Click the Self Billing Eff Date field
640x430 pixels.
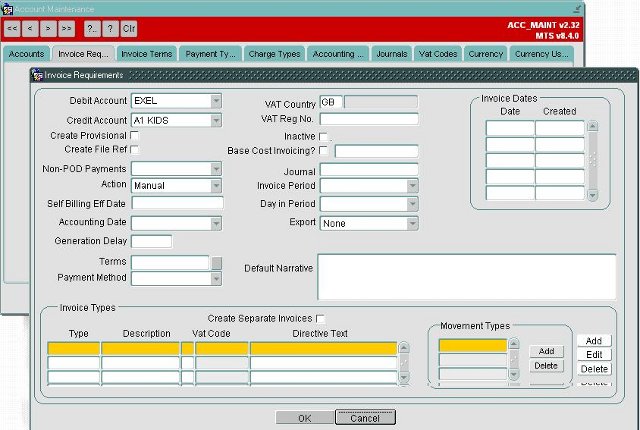pyautogui.click(x=177, y=203)
